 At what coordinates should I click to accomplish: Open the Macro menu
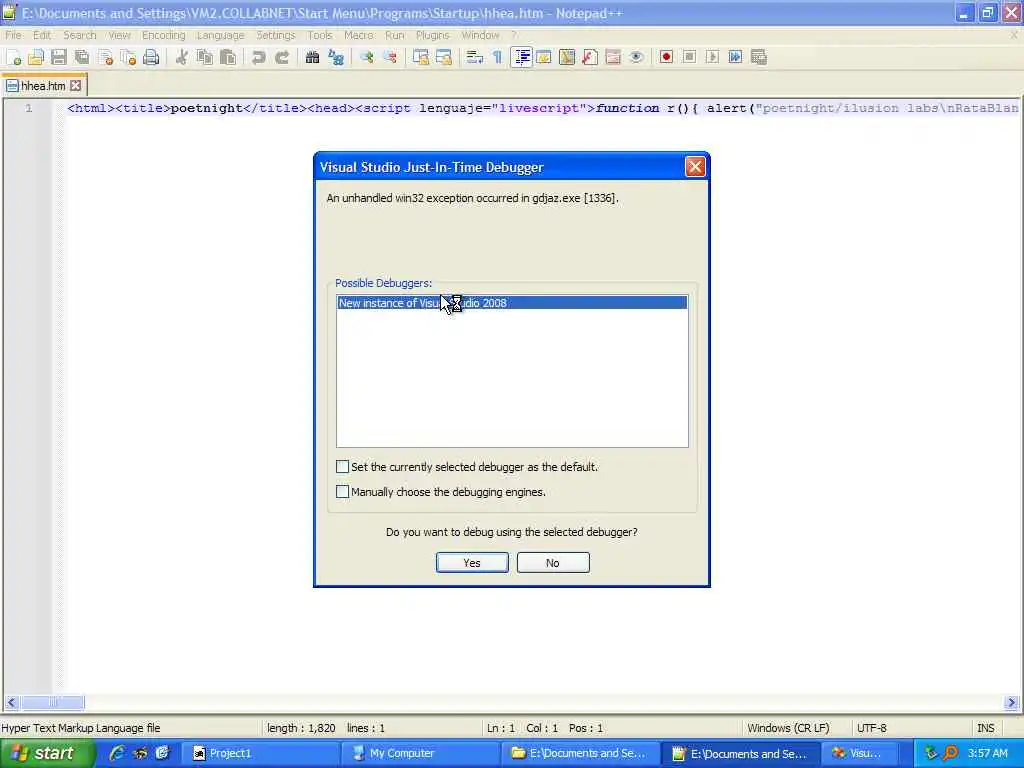point(359,35)
